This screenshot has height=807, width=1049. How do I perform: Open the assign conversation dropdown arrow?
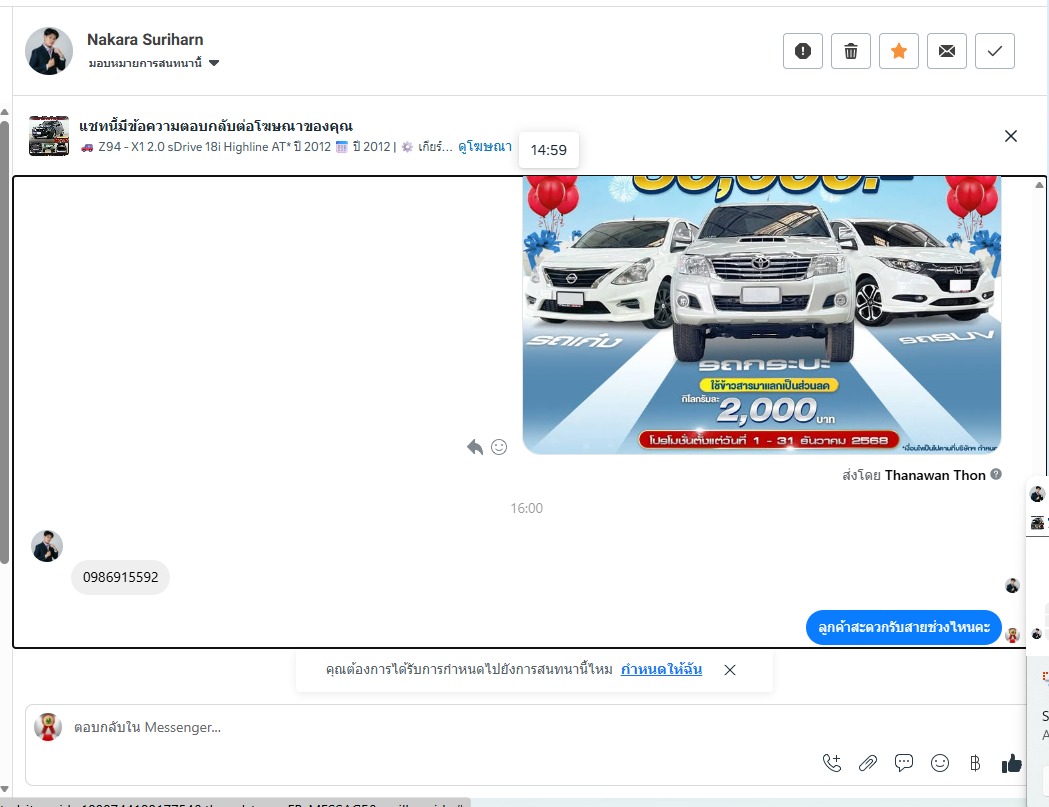[x=214, y=63]
